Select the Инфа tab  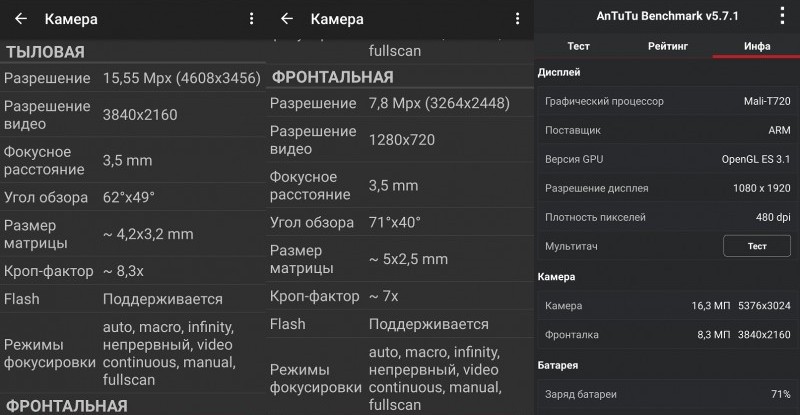tap(756, 46)
